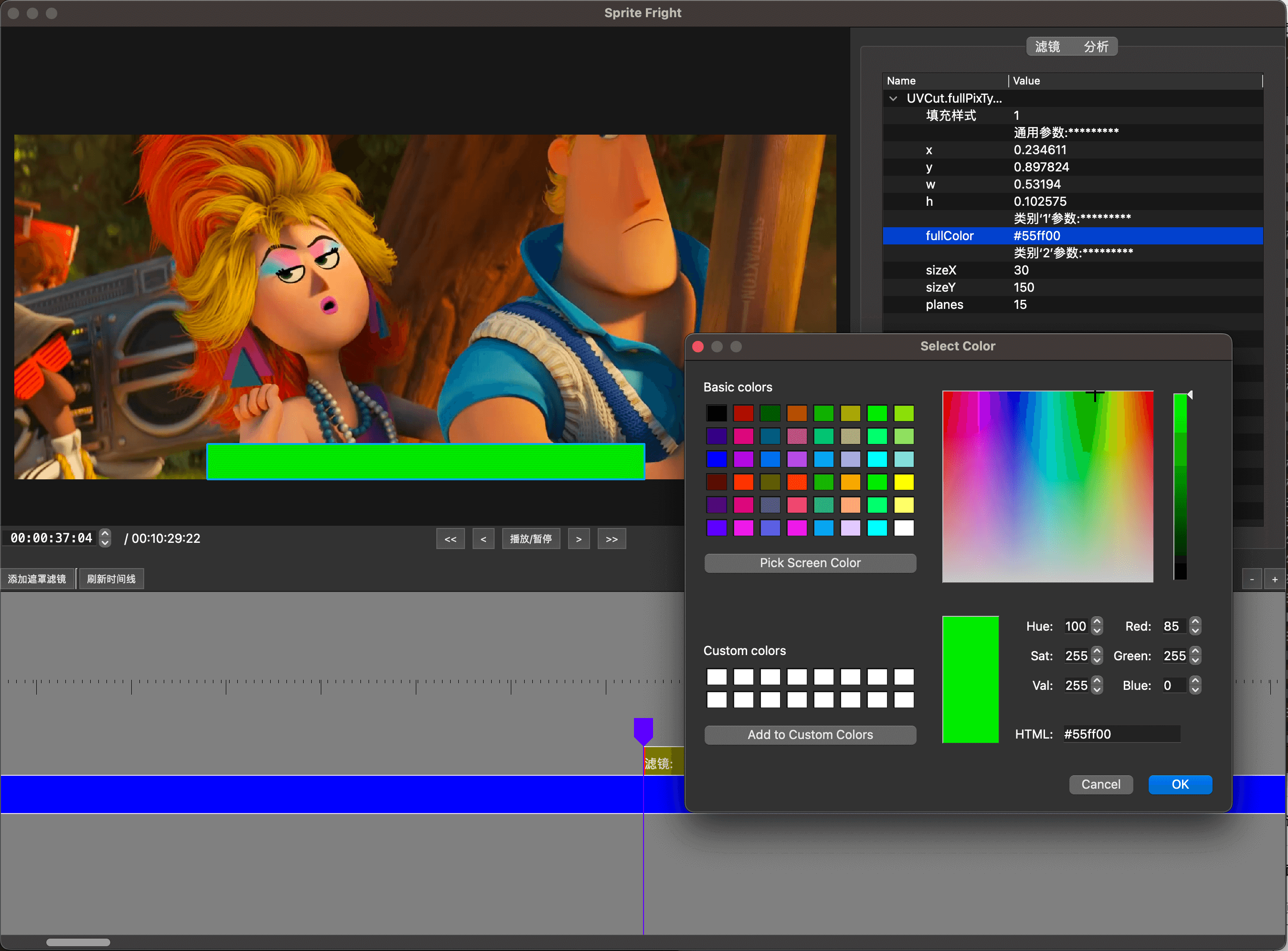Viewport: 1288px width, 951px height.
Task: Pick the yellow basic color swatch
Action: pos(904,482)
